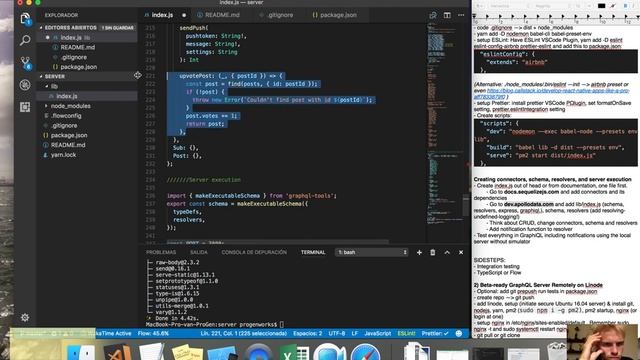Switch to the .gitignore editor tab
Viewport: 640px width, 360px height.
[x=280, y=15]
